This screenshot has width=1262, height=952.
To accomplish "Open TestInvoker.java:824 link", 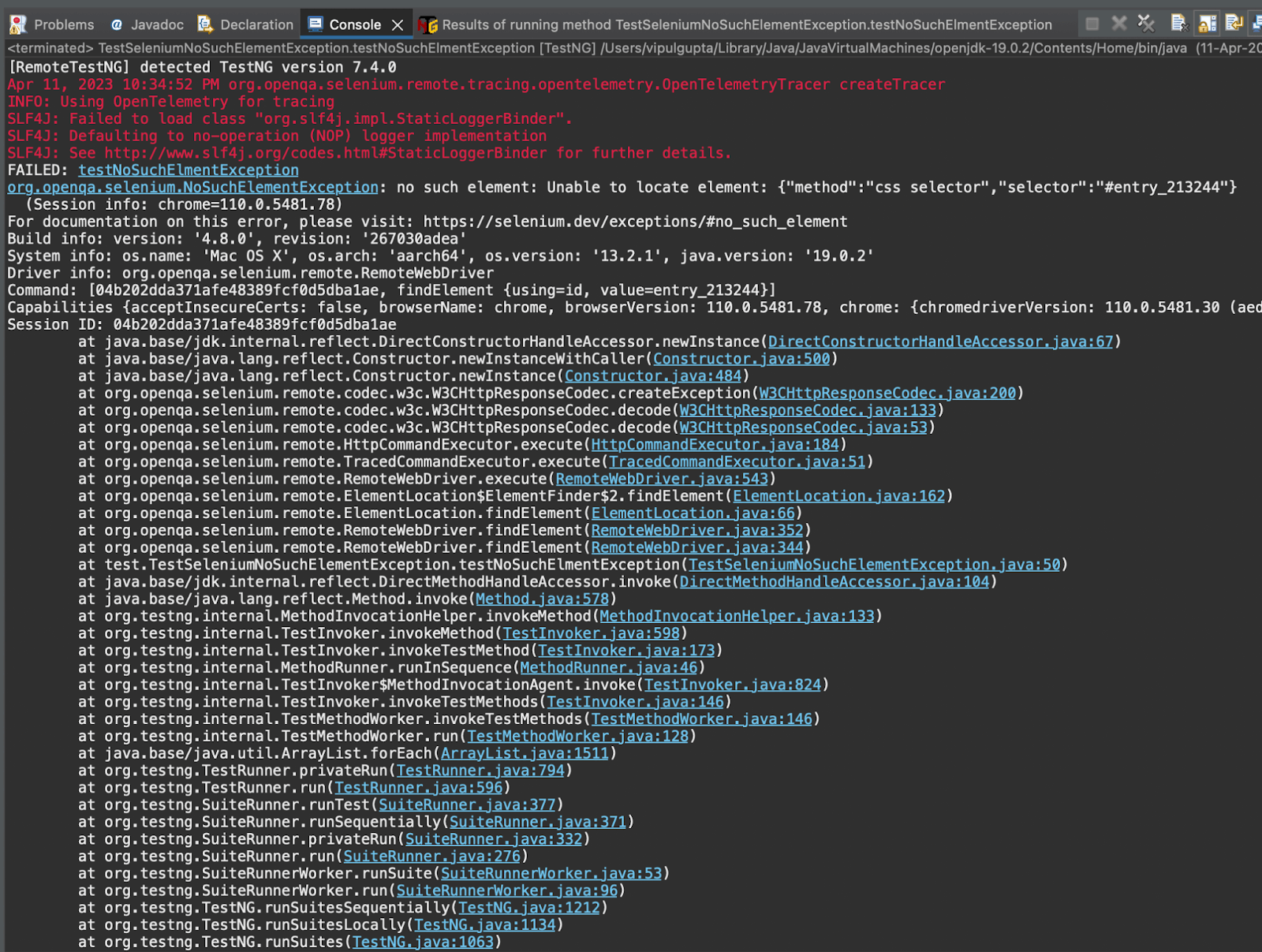I will (x=733, y=685).
